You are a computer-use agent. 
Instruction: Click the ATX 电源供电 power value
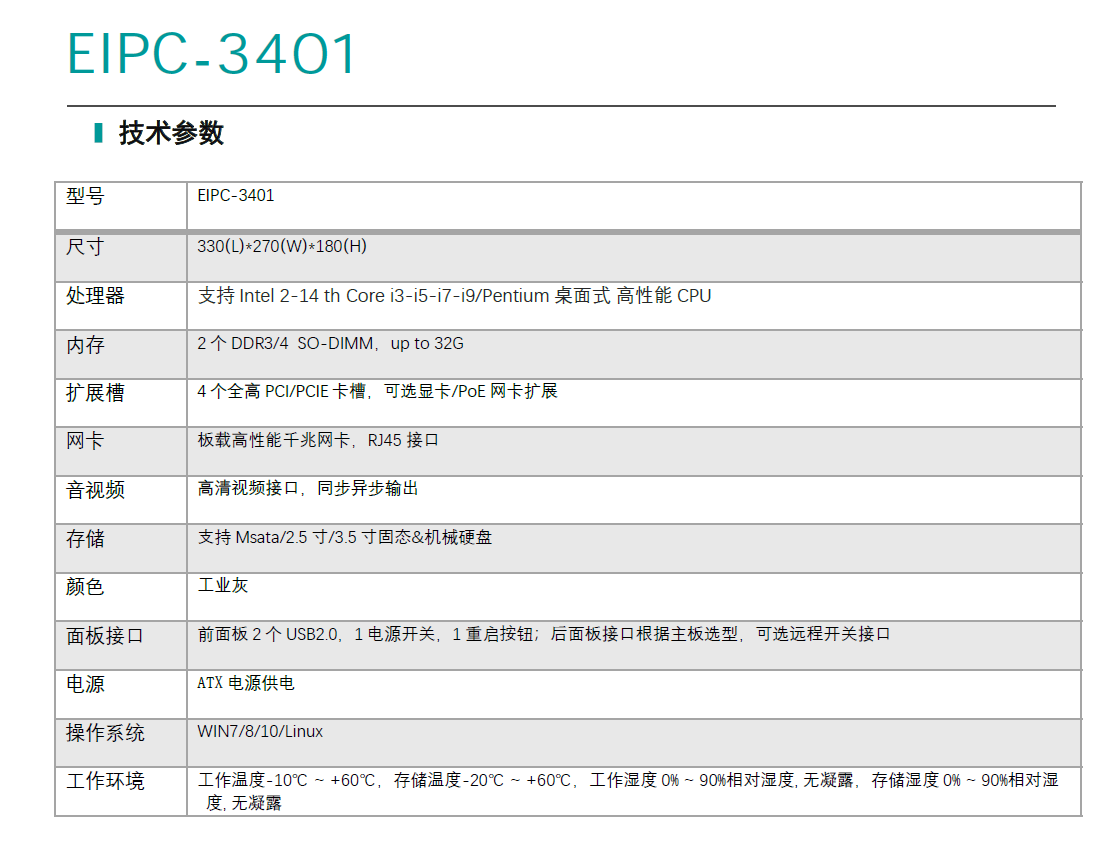[x=246, y=683]
